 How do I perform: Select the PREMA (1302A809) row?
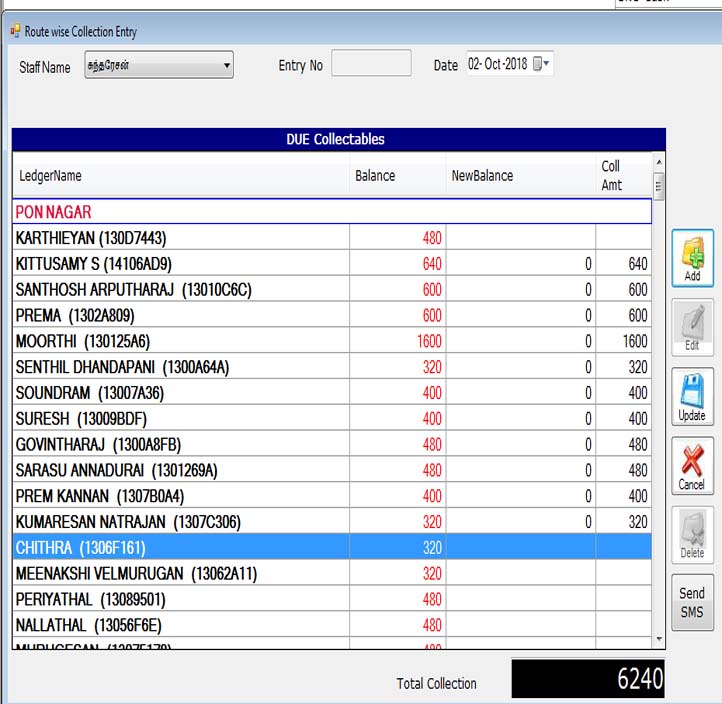332,315
